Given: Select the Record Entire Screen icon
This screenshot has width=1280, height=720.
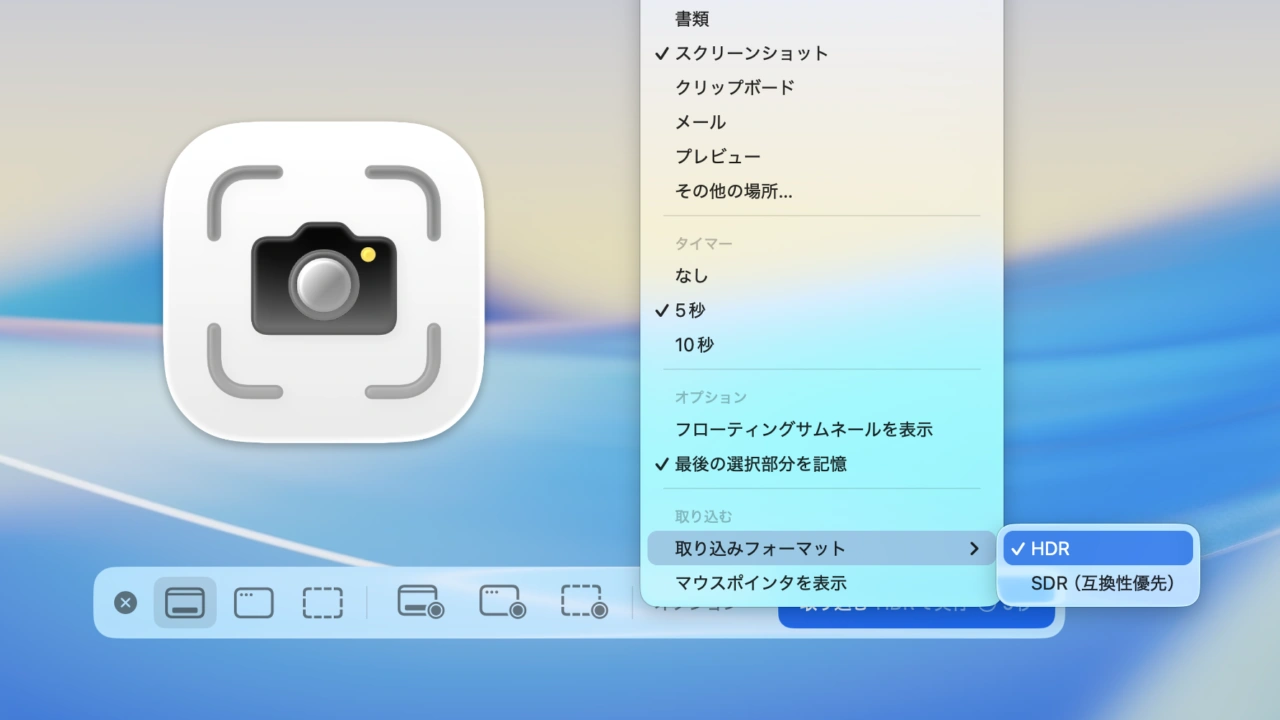Looking at the screenshot, I should click(x=420, y=602).
